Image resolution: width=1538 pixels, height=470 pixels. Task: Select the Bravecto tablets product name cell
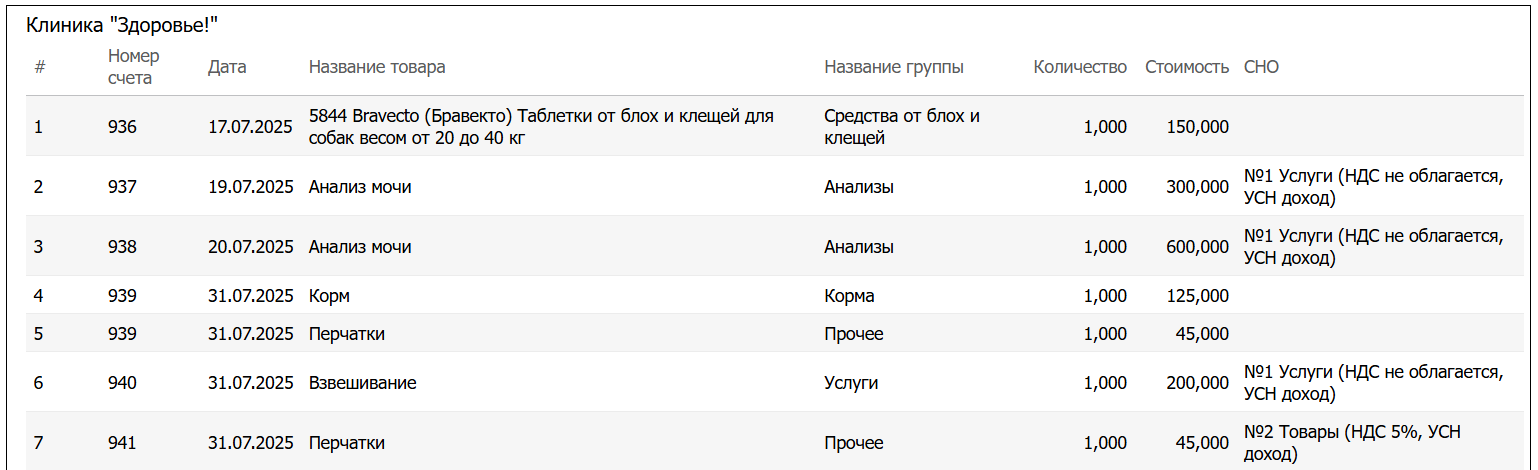point(541,127)
